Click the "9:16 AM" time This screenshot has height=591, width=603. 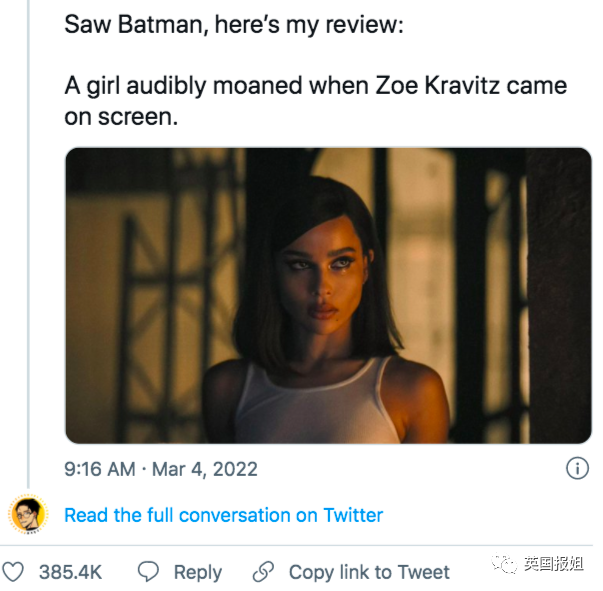(100, 468)
